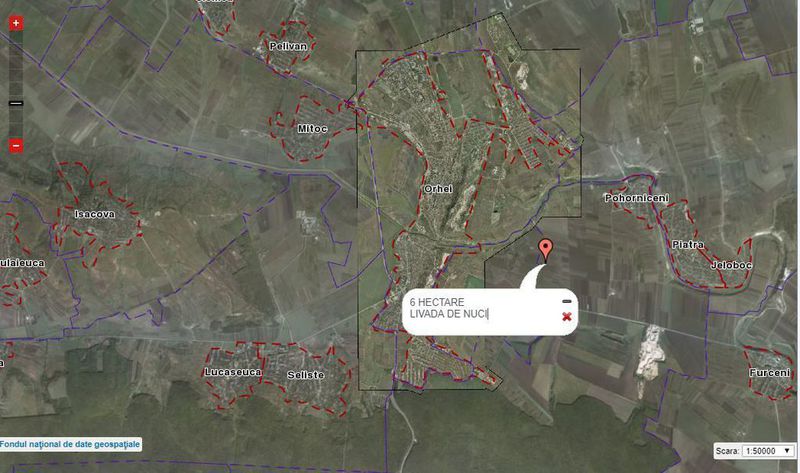Select the Lucaseuca village label
Screen dimensions: 800x473
233,372
